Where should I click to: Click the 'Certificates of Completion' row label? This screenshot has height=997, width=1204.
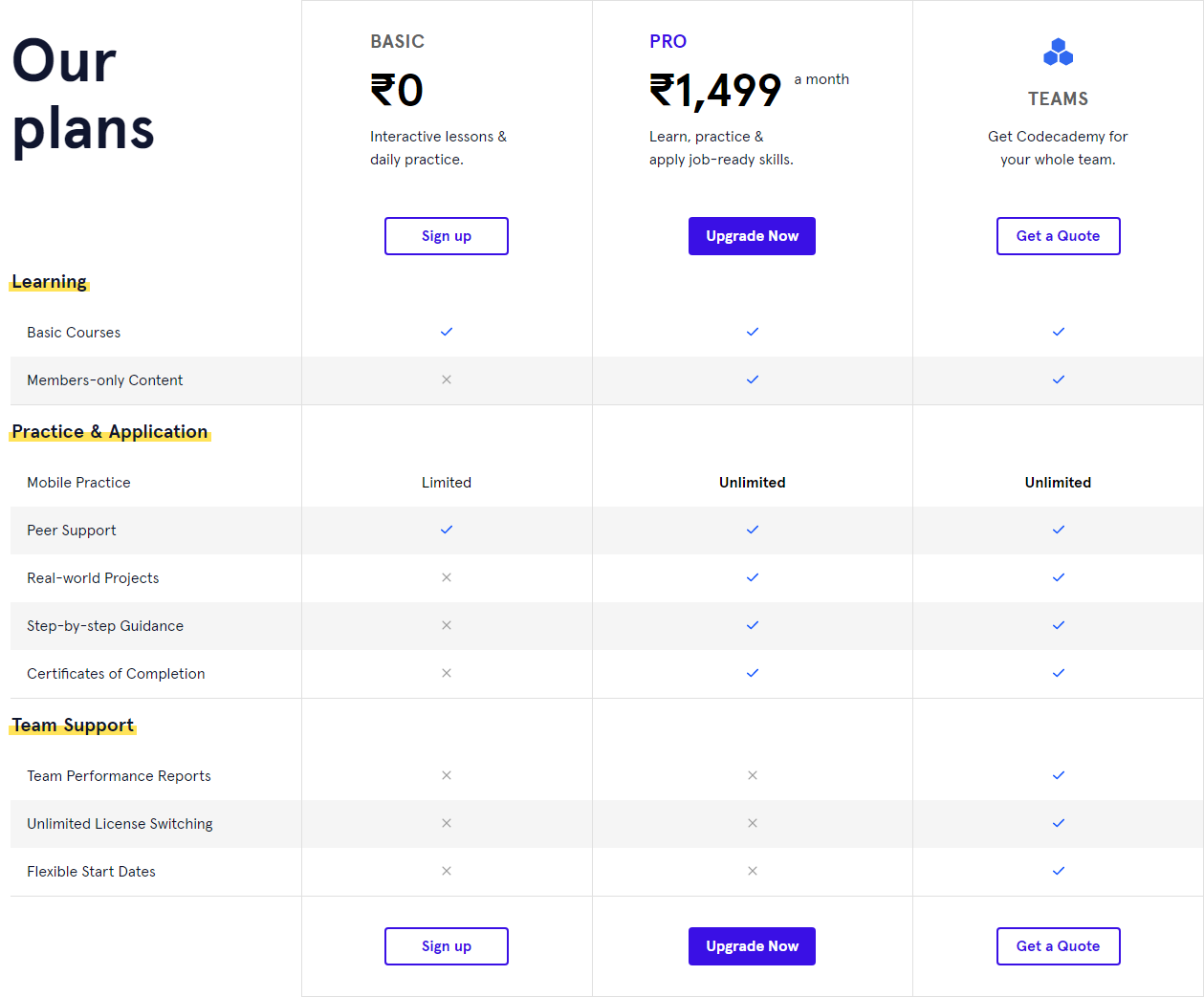click(116, 674)
